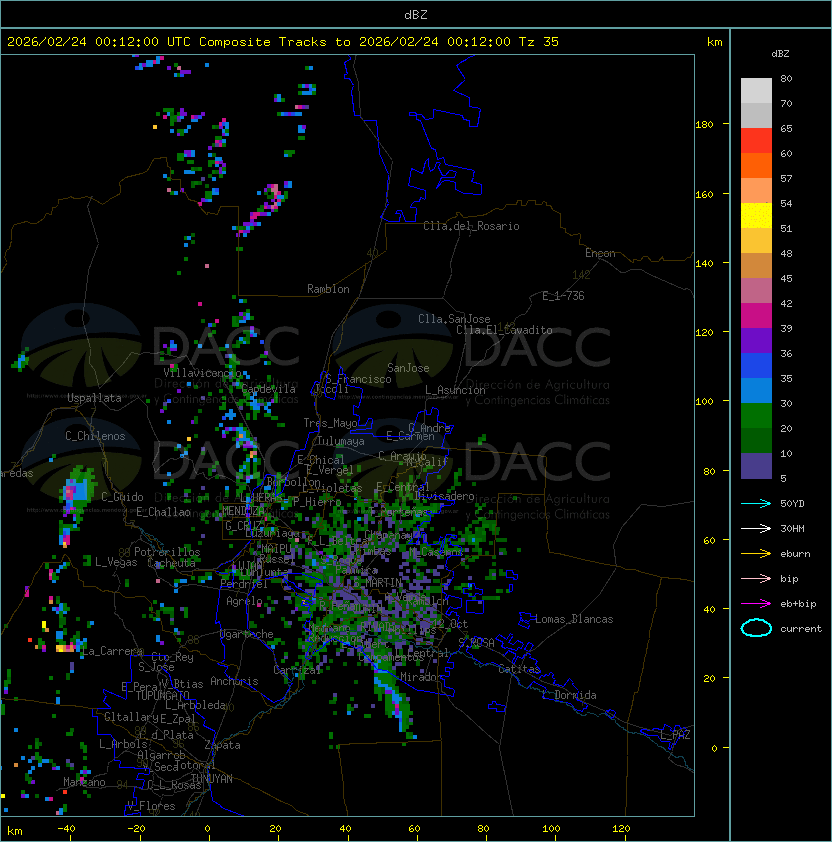832x842 pixels.
Task: Click the 'Agrelo' map label
Action: pos(244,601)
